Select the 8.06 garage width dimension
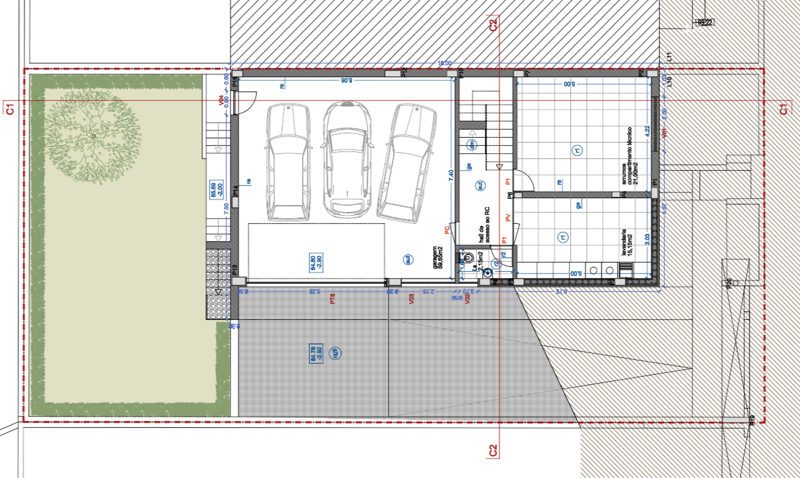800x478 pixels. 347,79
